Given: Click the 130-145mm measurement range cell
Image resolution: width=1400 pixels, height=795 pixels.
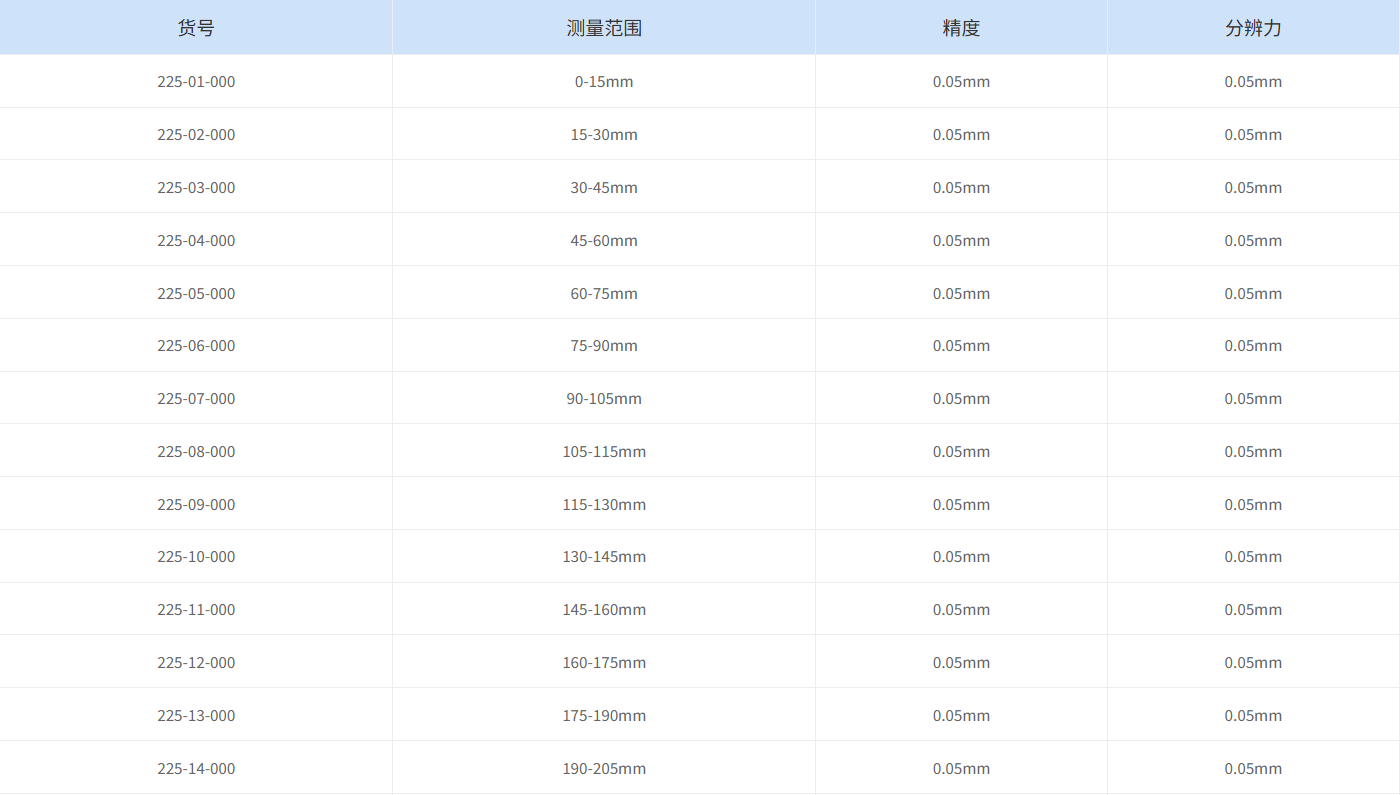Looking at the screenshot, I should coord(604,556).
